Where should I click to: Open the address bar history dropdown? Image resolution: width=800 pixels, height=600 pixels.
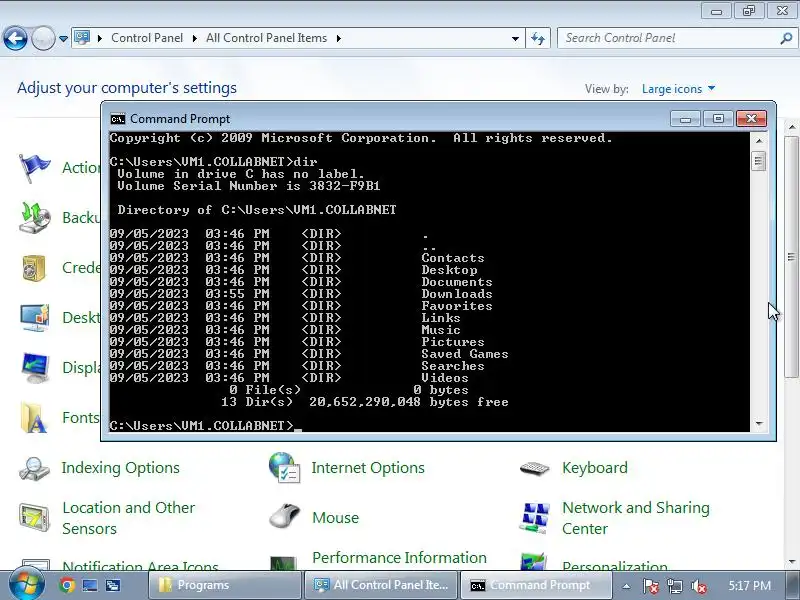(x=515, y=39)
